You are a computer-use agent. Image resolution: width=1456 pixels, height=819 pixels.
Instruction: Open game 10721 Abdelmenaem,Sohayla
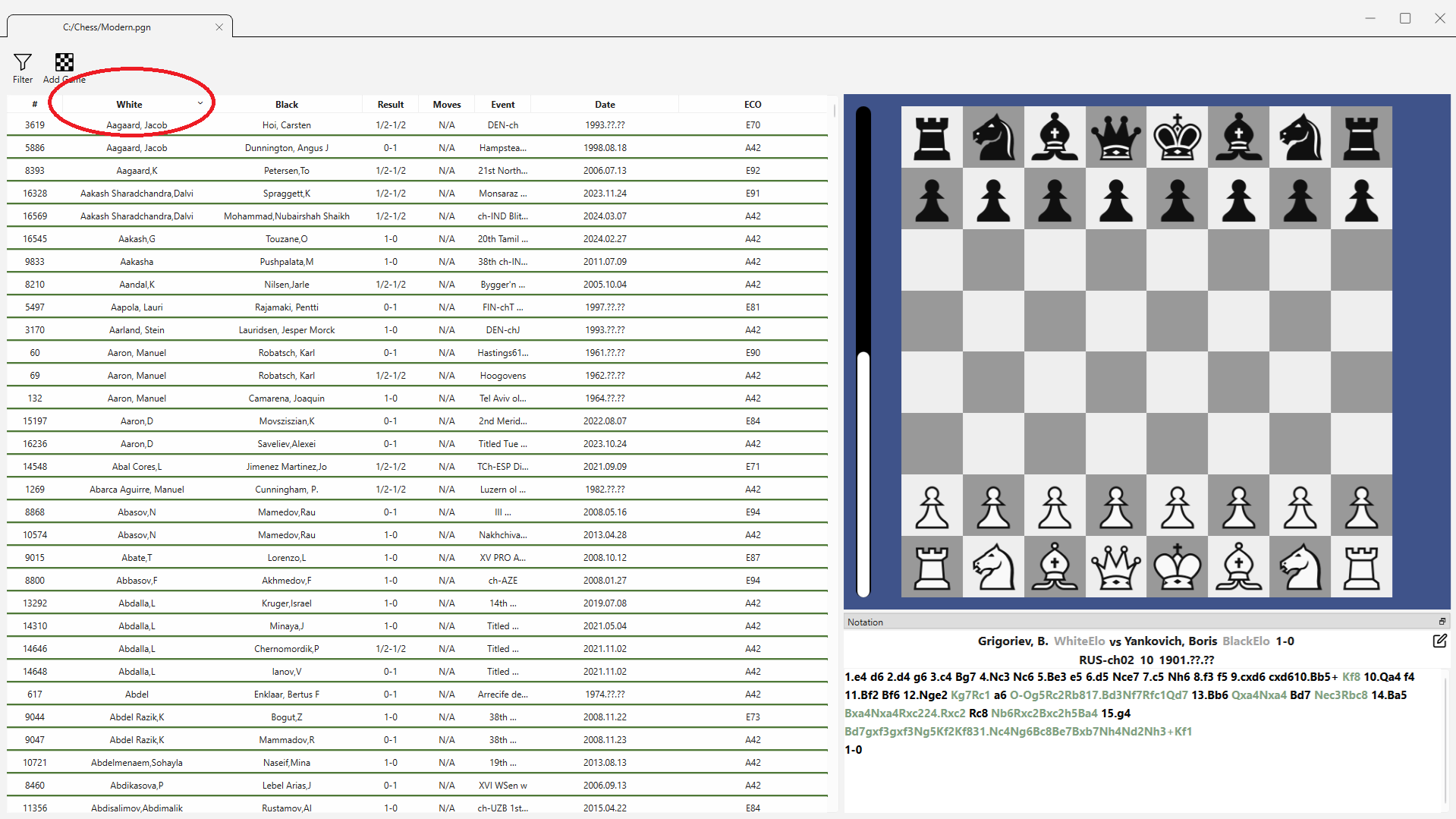[x=417, y=763]
